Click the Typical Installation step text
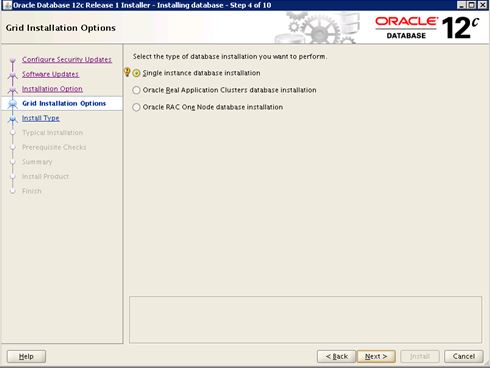Viewport: 490px width, 368px height. tap(53, 133)
